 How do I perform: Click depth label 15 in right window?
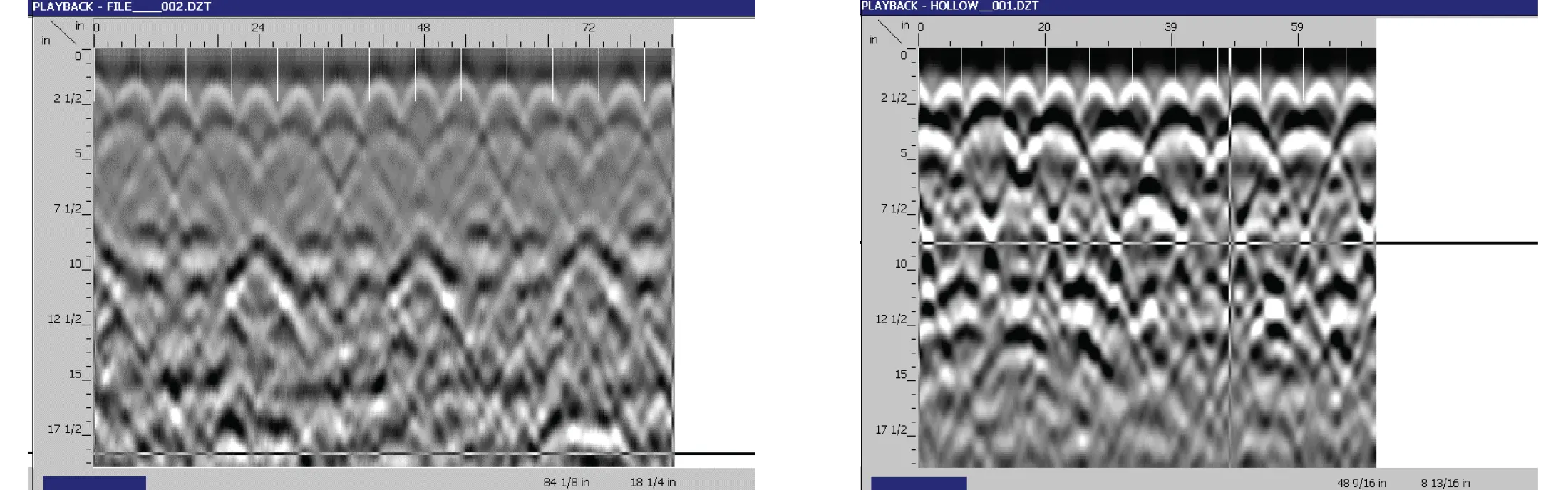[901, 374]
